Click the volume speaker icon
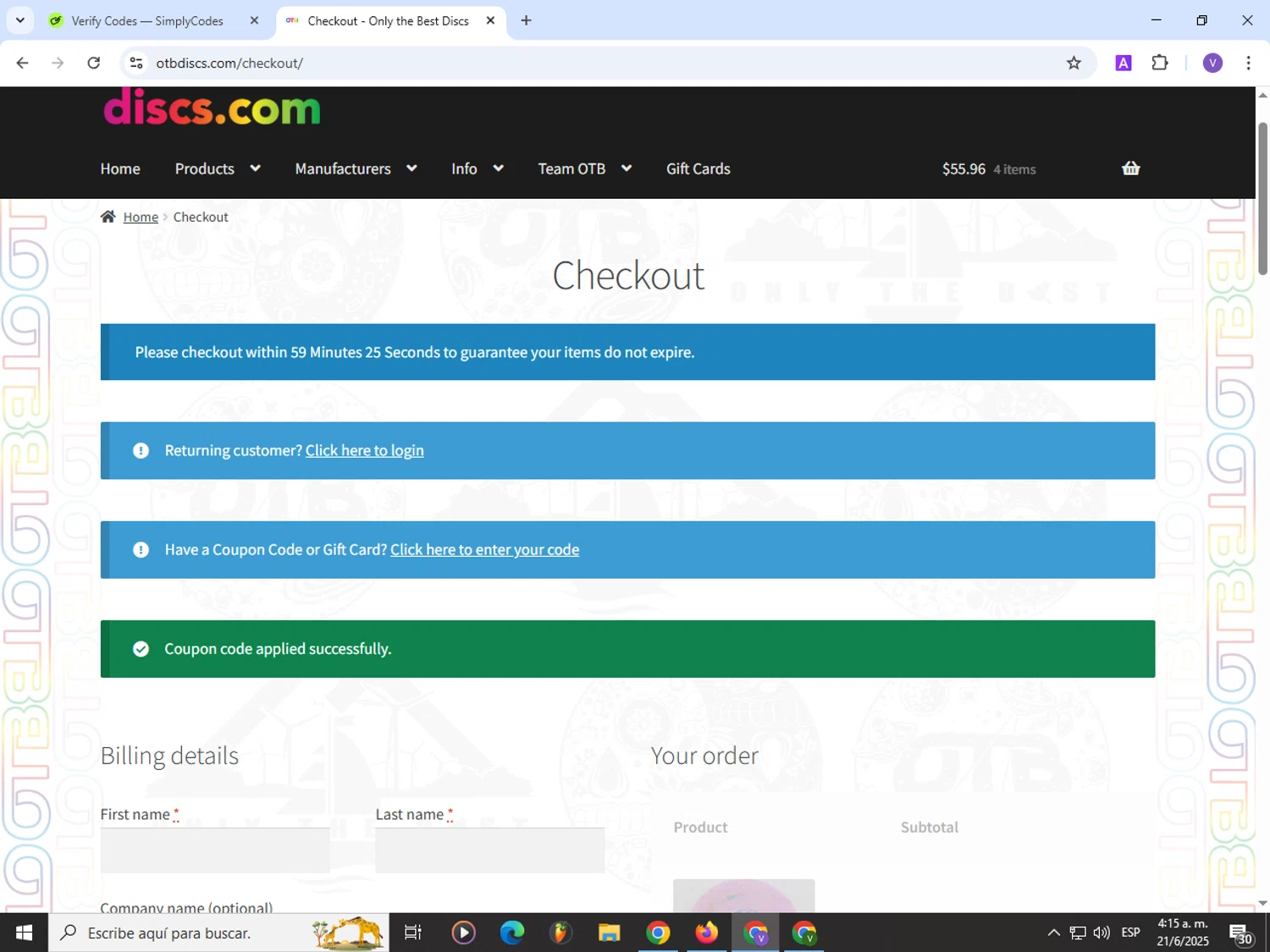Image resolution: width=1270 pixels, height=952 pixels. (x=1102, y=933)
